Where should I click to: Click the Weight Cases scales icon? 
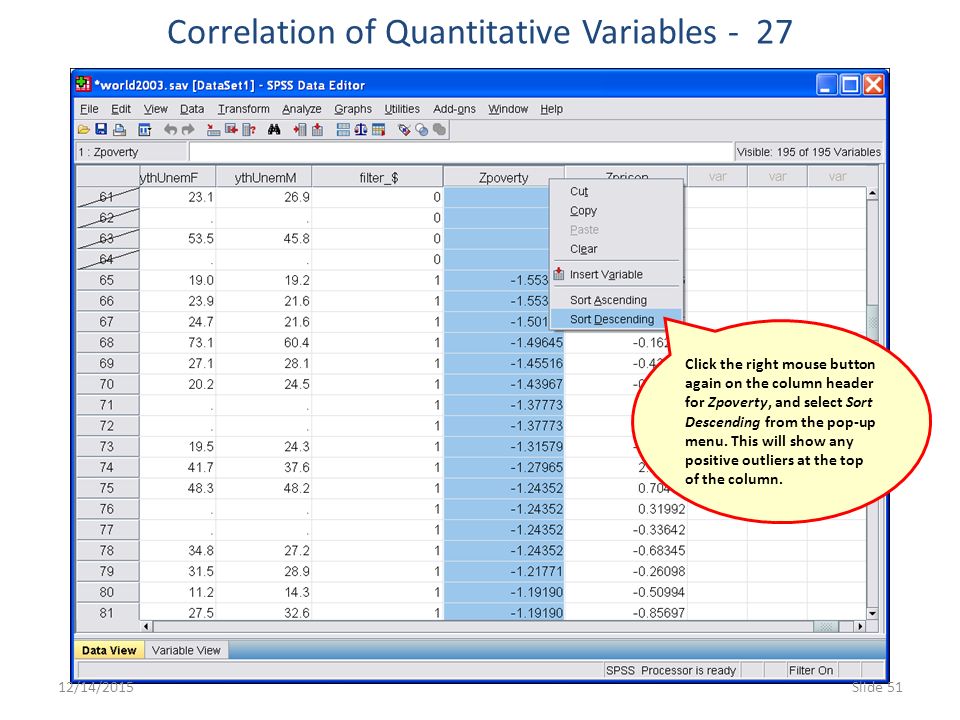(x=361, y=130)
